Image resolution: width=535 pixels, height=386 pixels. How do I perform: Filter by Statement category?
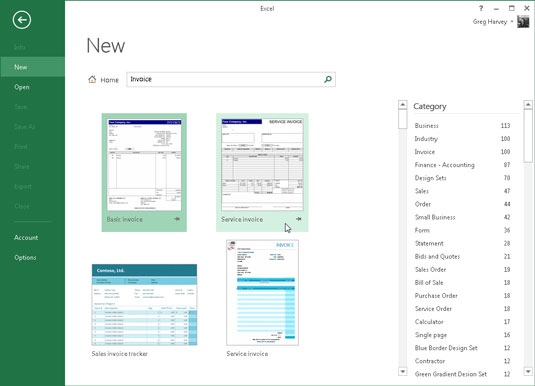pos(462,243)
